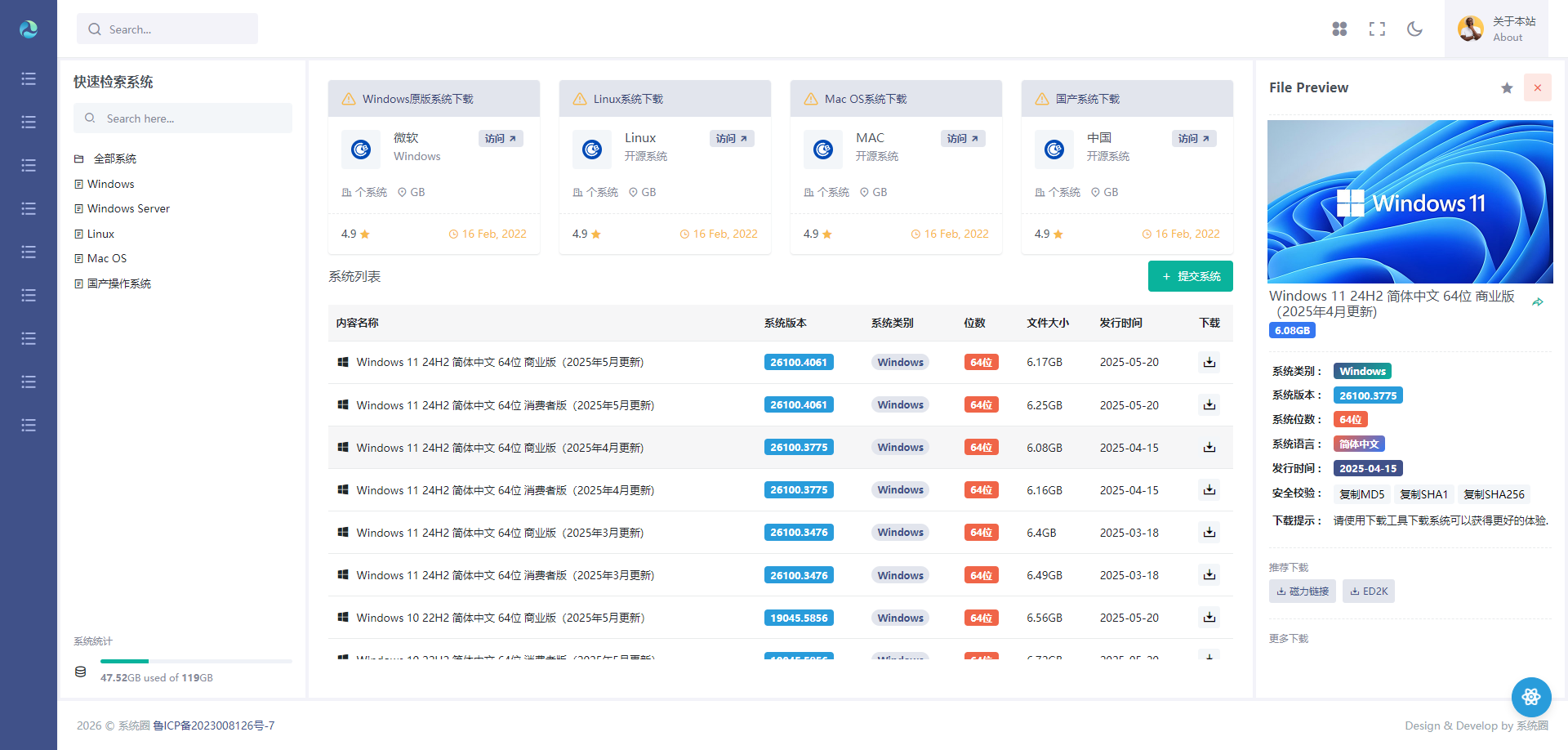
Task: Close the File Preview panel
Action: [x=1537, y=87]
